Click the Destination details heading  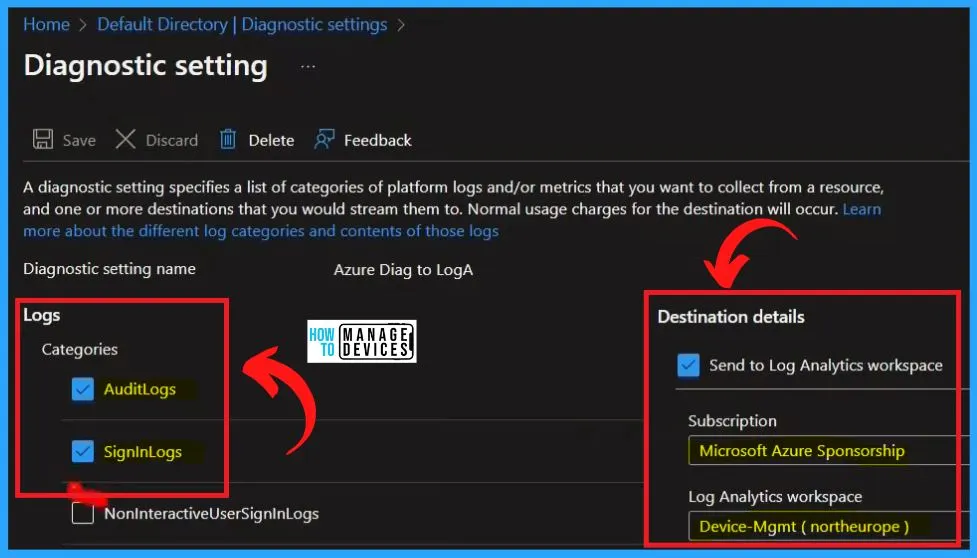[x=731, y=316]
